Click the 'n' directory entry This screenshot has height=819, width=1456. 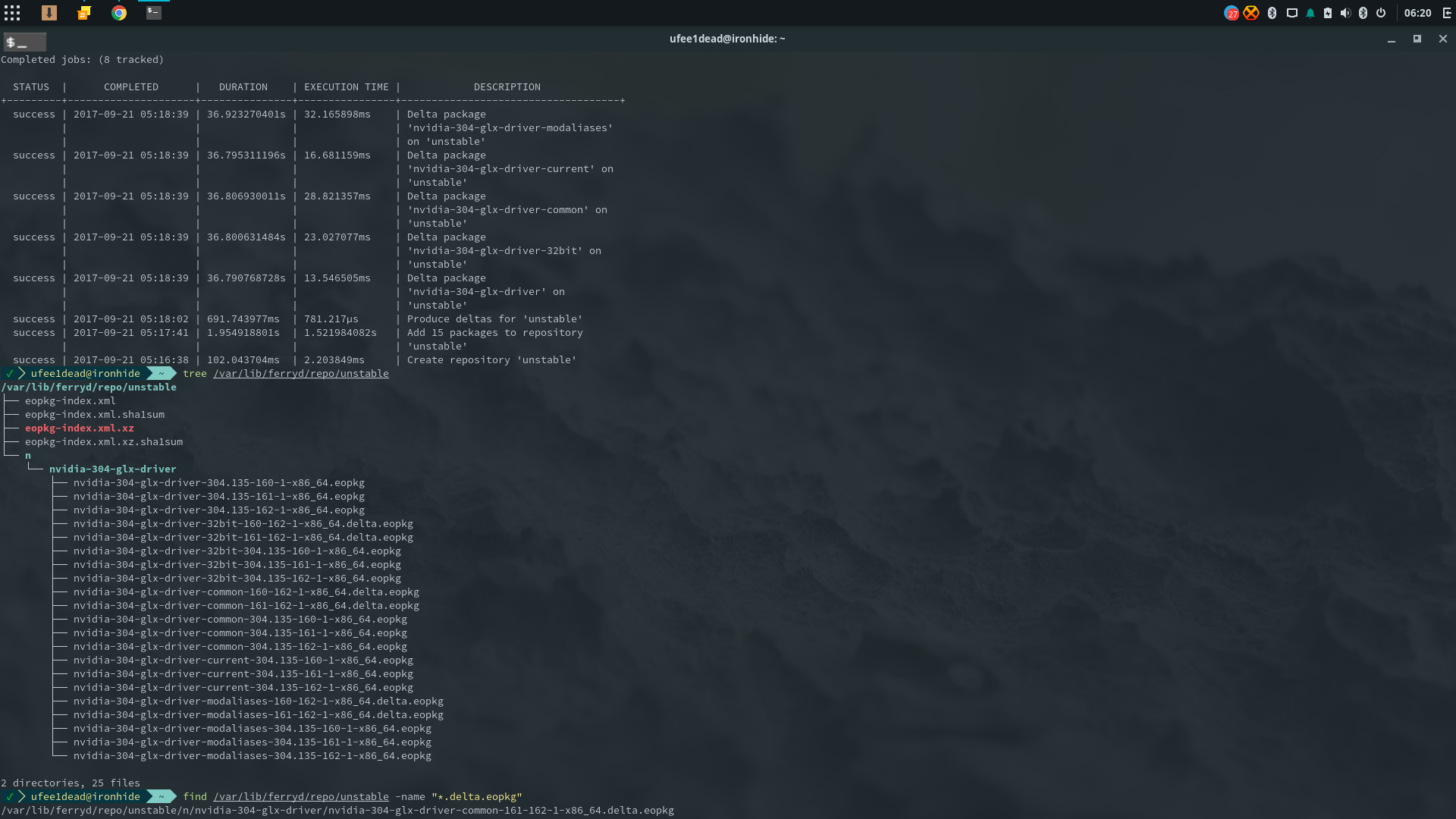point(28,456)
